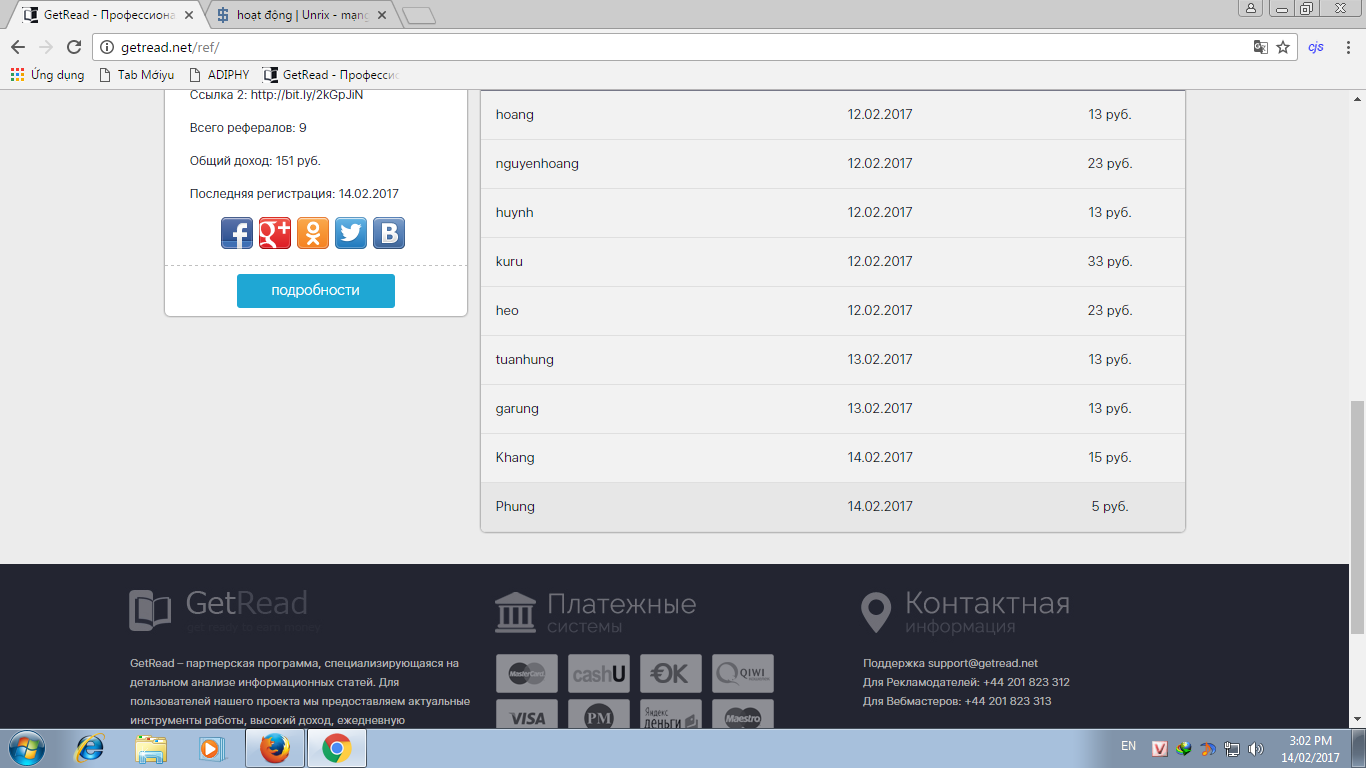Share via the orange Odnoklassniki icon
The height and width of the screenshot is (768, 1366).
tap(313, 233)
